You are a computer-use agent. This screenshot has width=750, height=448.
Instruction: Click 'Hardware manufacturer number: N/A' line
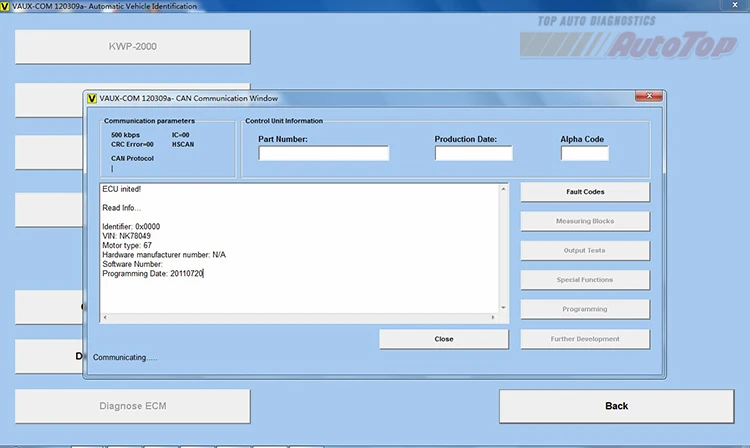(164, 255)
